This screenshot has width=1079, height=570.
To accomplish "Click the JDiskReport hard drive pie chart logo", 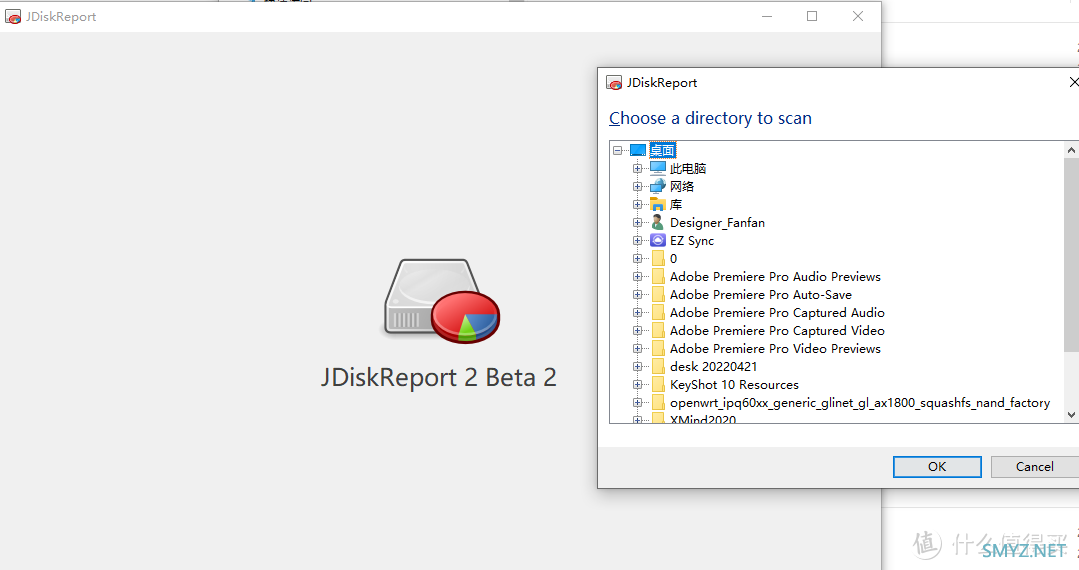I will pyautogui.click(x=442, y=301).
